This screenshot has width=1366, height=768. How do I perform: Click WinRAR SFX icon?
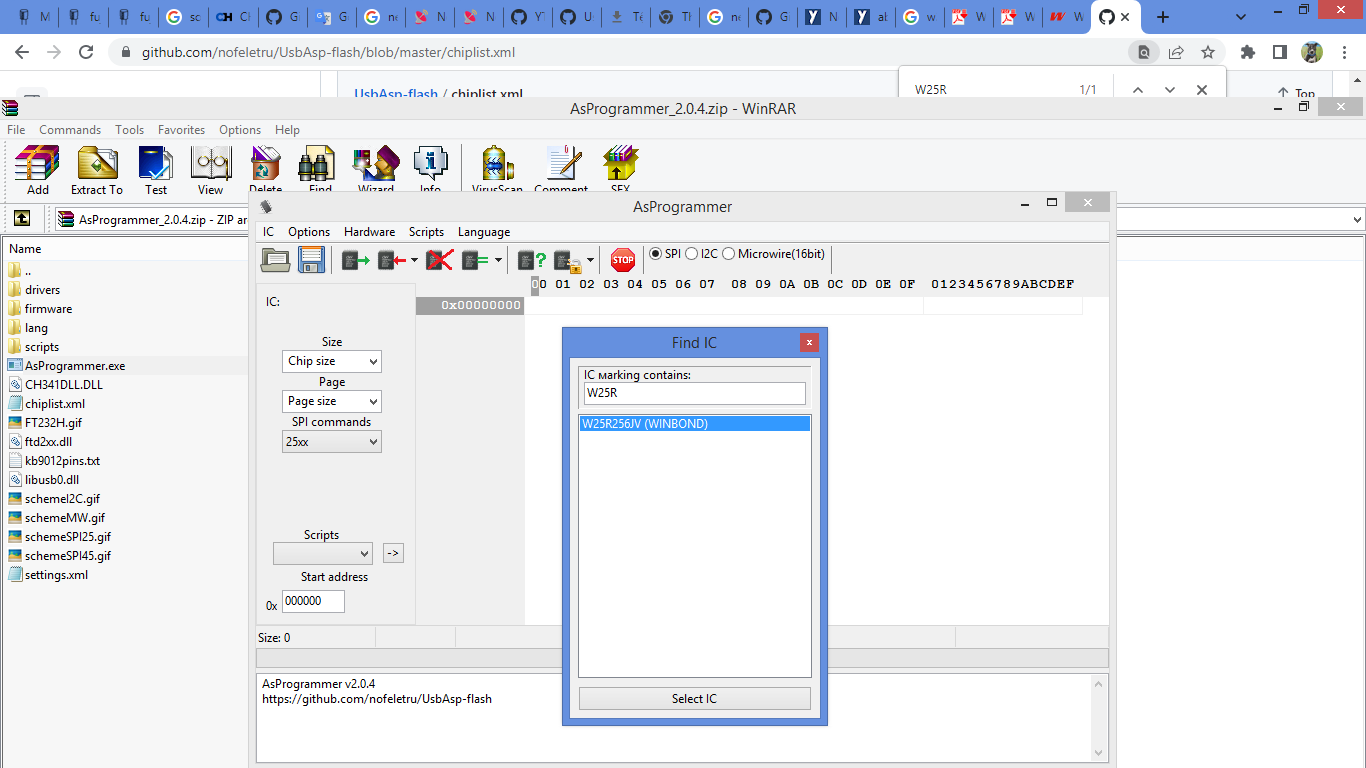620,168
